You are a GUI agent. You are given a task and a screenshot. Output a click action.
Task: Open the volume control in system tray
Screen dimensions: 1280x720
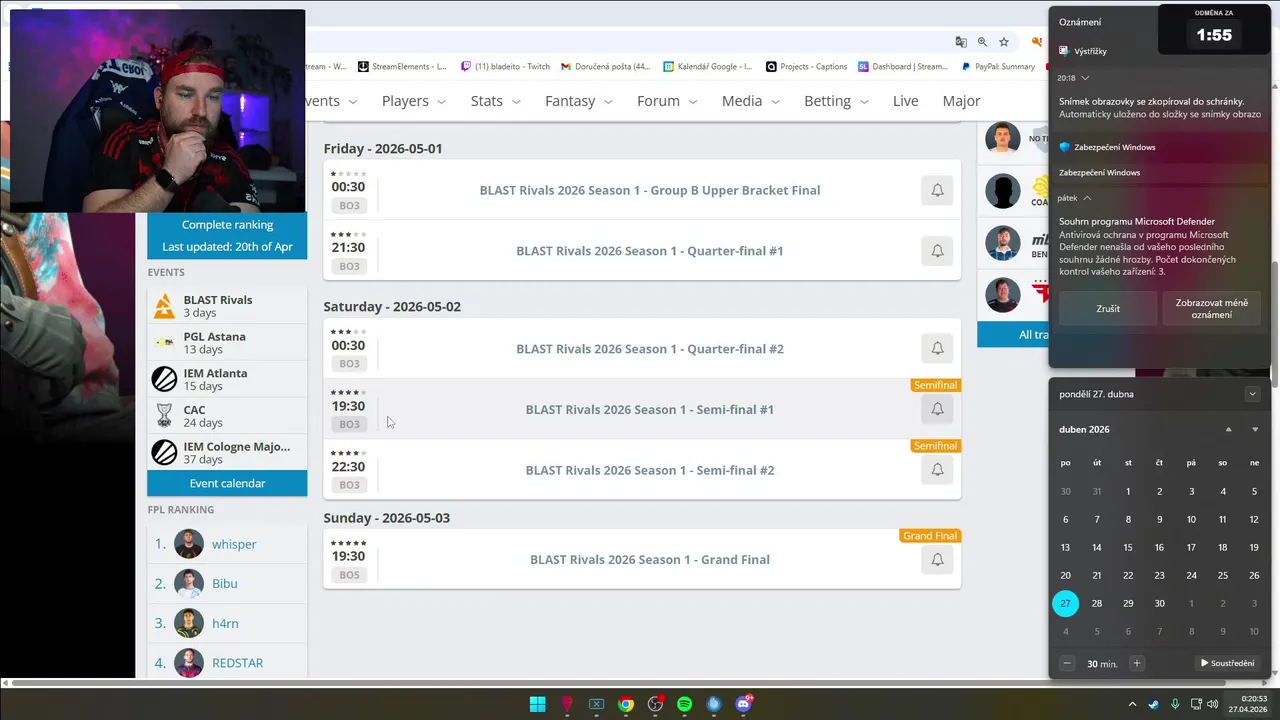point(1212,704)
